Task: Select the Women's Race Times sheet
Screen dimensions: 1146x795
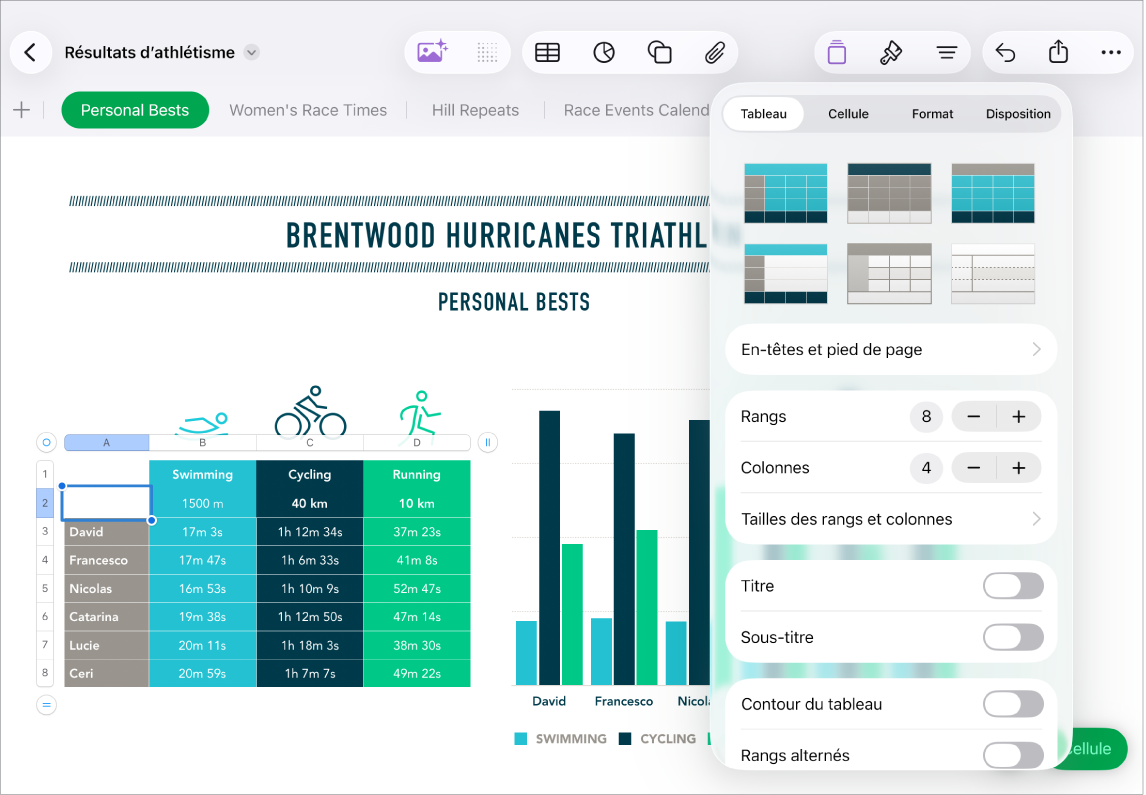Action: click(308, 110)
